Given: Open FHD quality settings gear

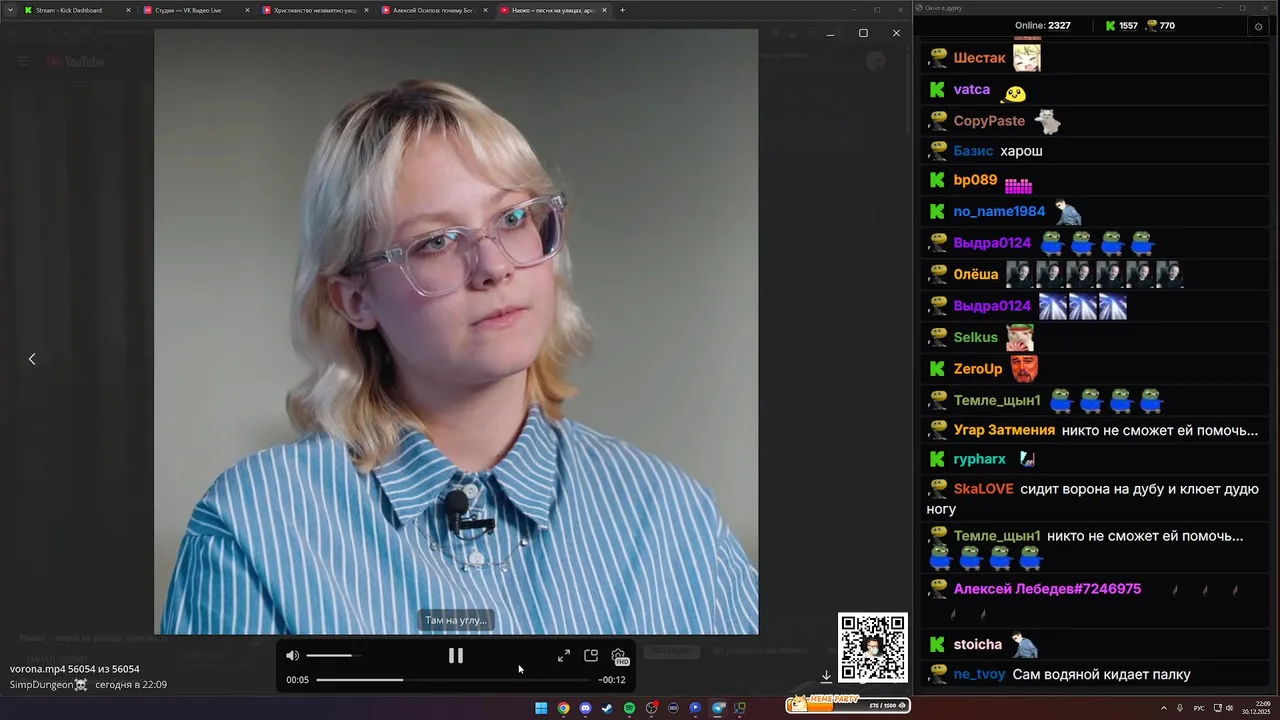Looking at the screenshot, I should click(x=618, y=657).
